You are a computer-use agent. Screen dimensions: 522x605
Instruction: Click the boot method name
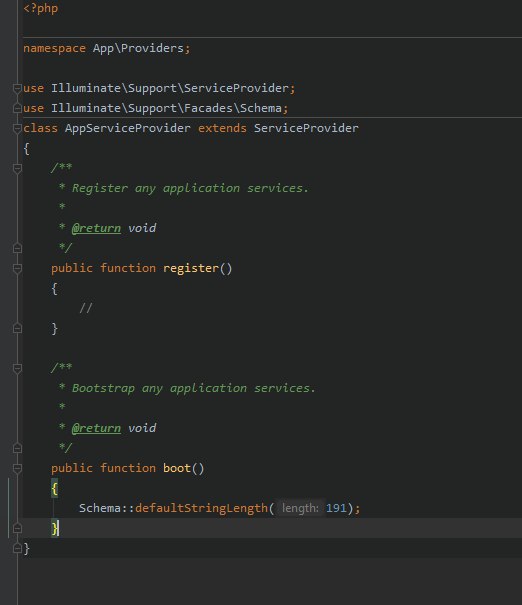coord(177,468)
